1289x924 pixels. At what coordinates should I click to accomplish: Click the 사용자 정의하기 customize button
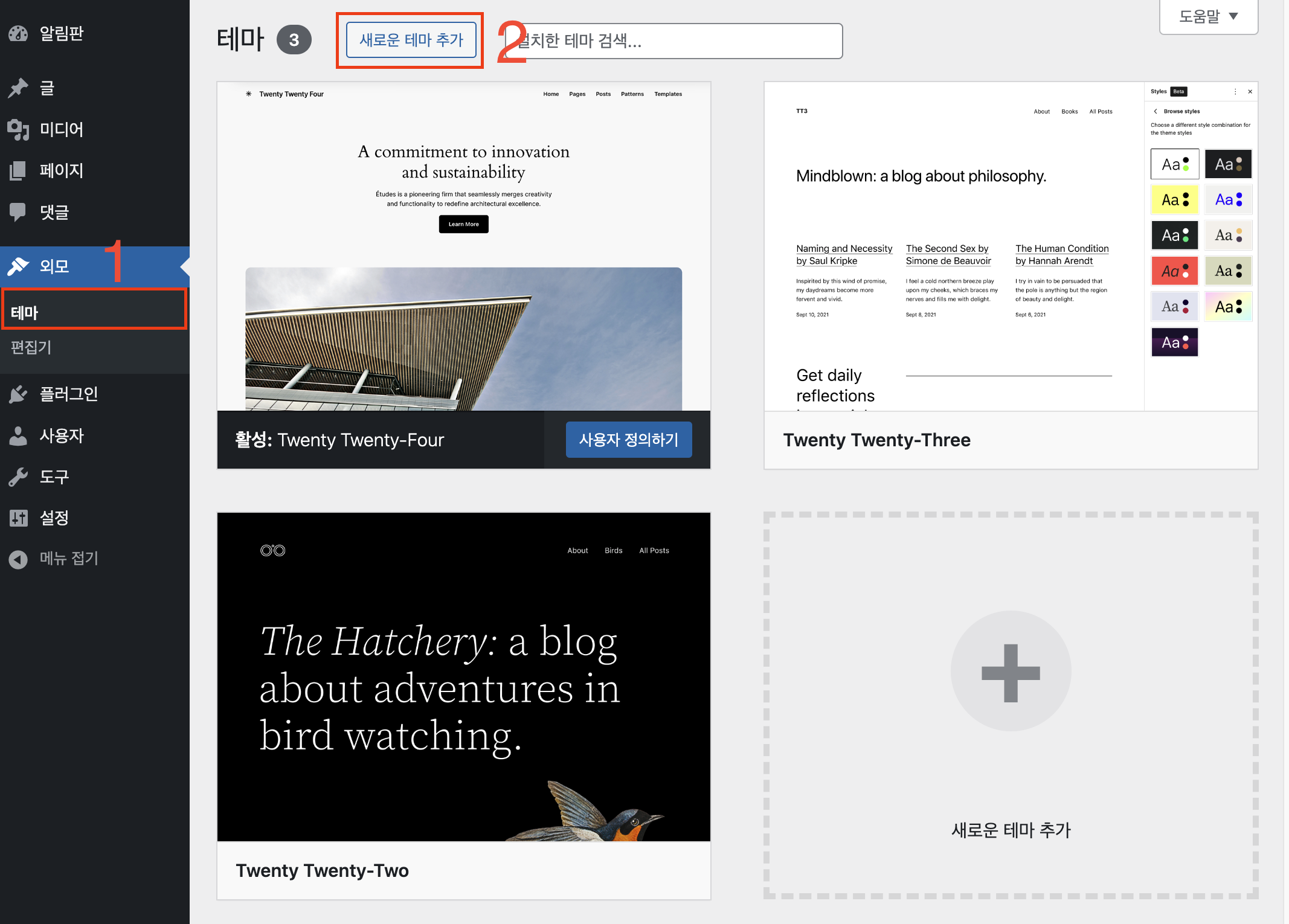click(x=628, y=440)
